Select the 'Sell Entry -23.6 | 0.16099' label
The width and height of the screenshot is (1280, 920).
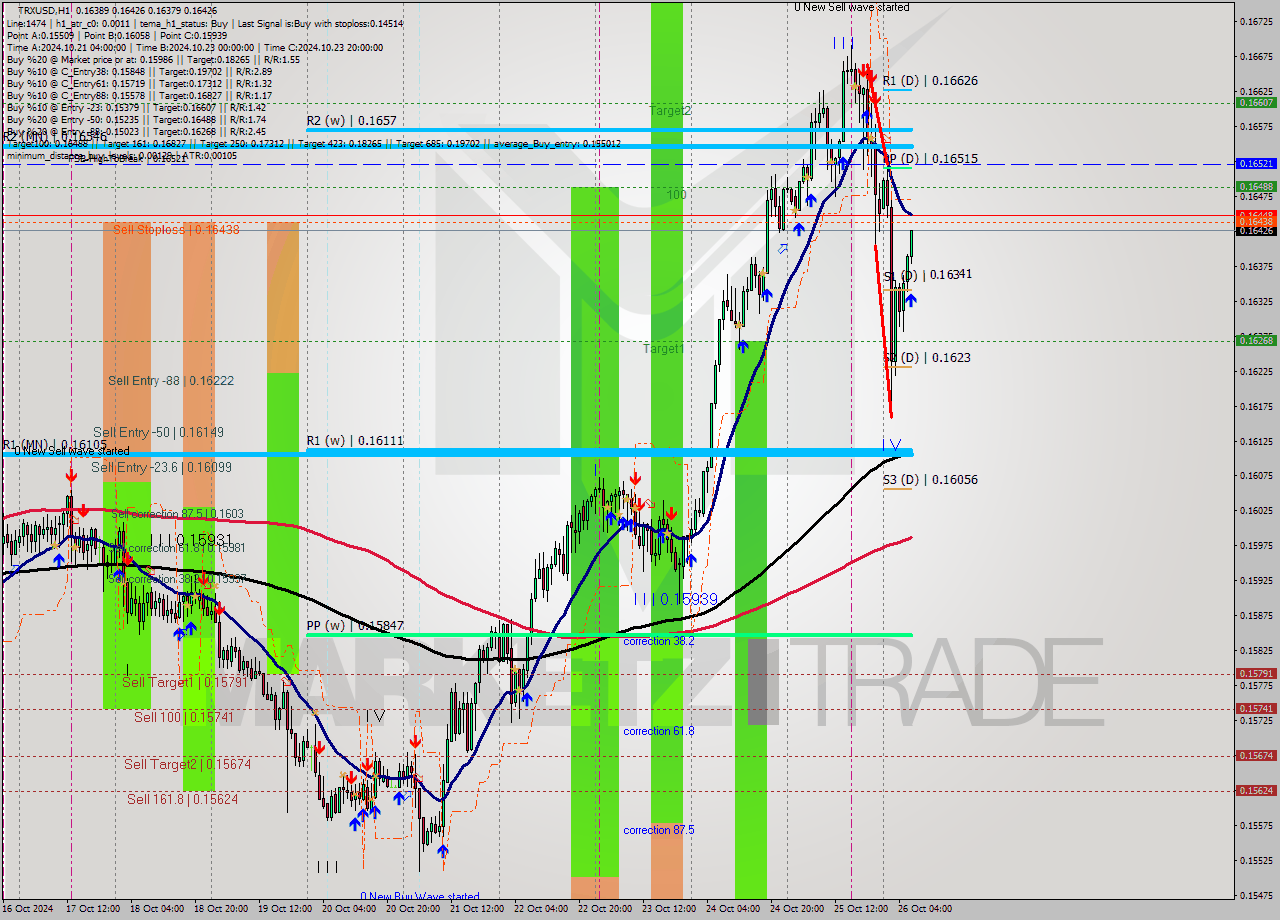click(x=161, y=467)
